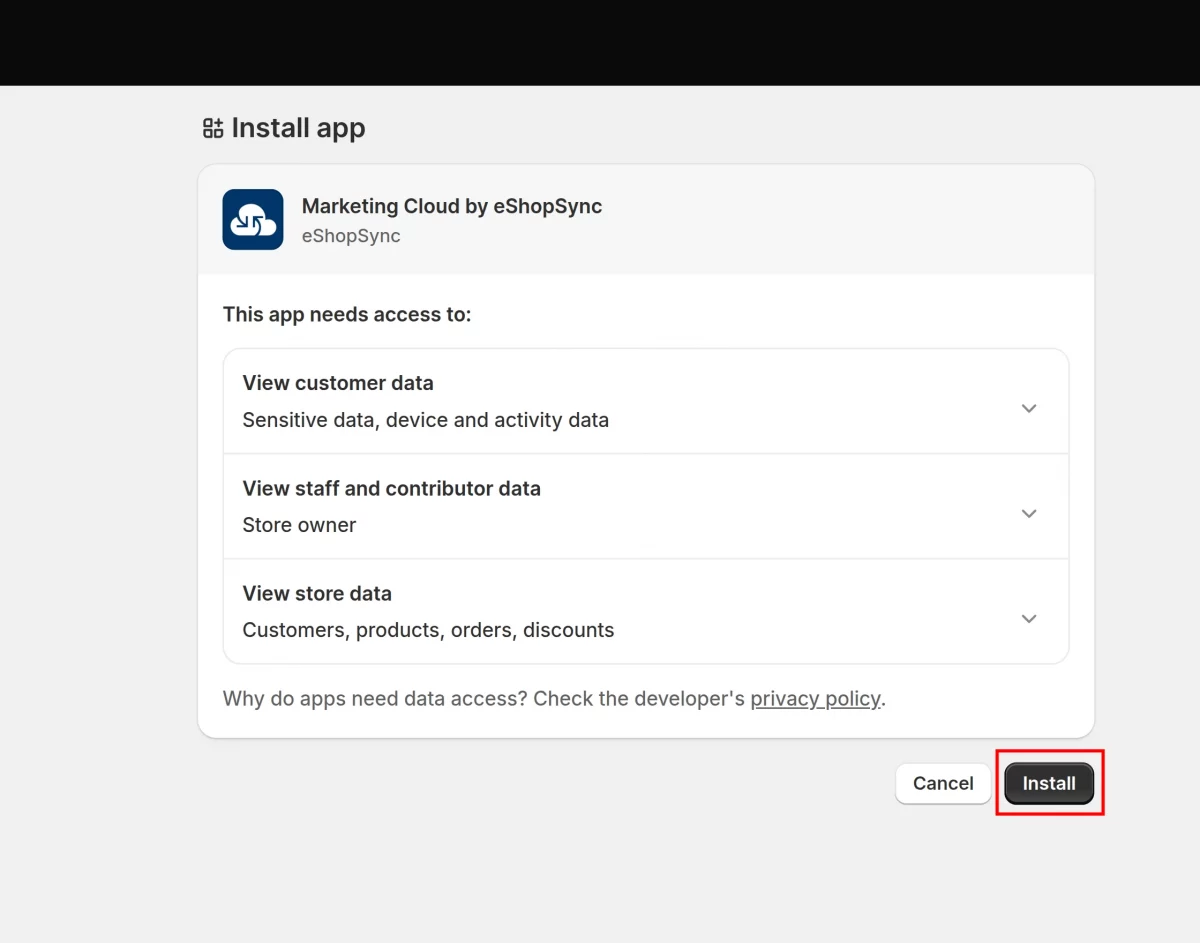This screenshot has width=1200, height=943.
Task: Open the developer's privacy policy link
Action: [x=816, y=698]
